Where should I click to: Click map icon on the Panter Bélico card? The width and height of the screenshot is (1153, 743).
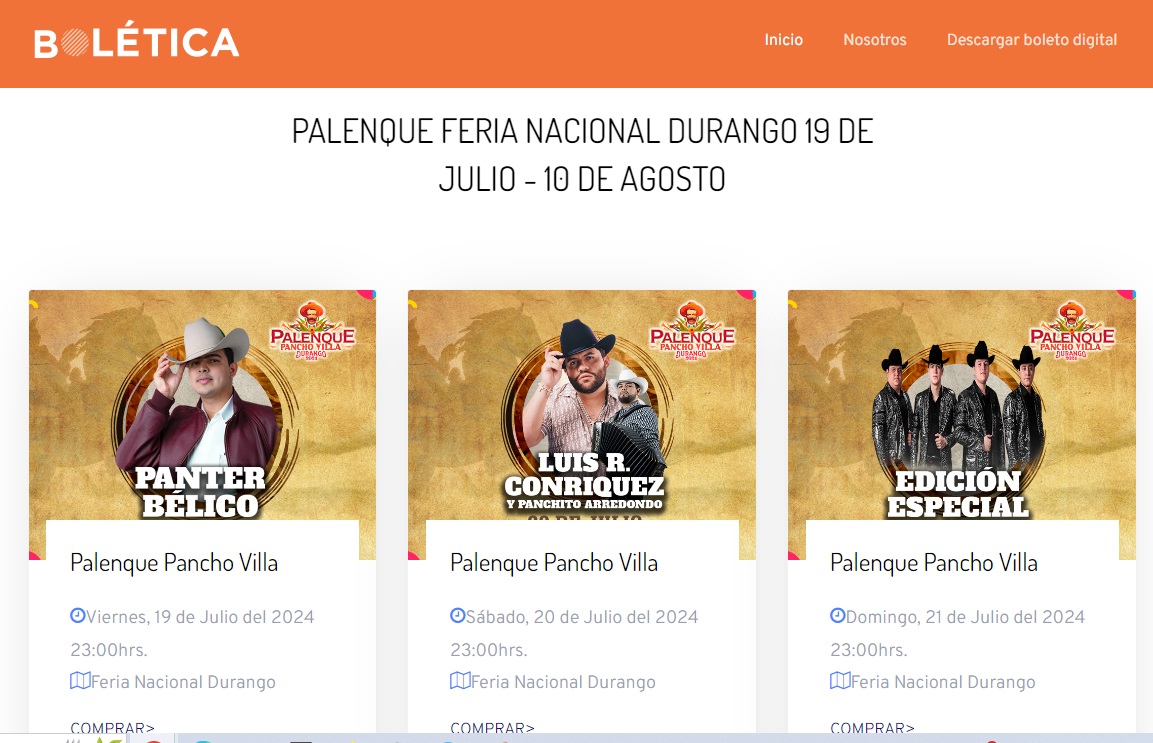(x=80, y=680)
